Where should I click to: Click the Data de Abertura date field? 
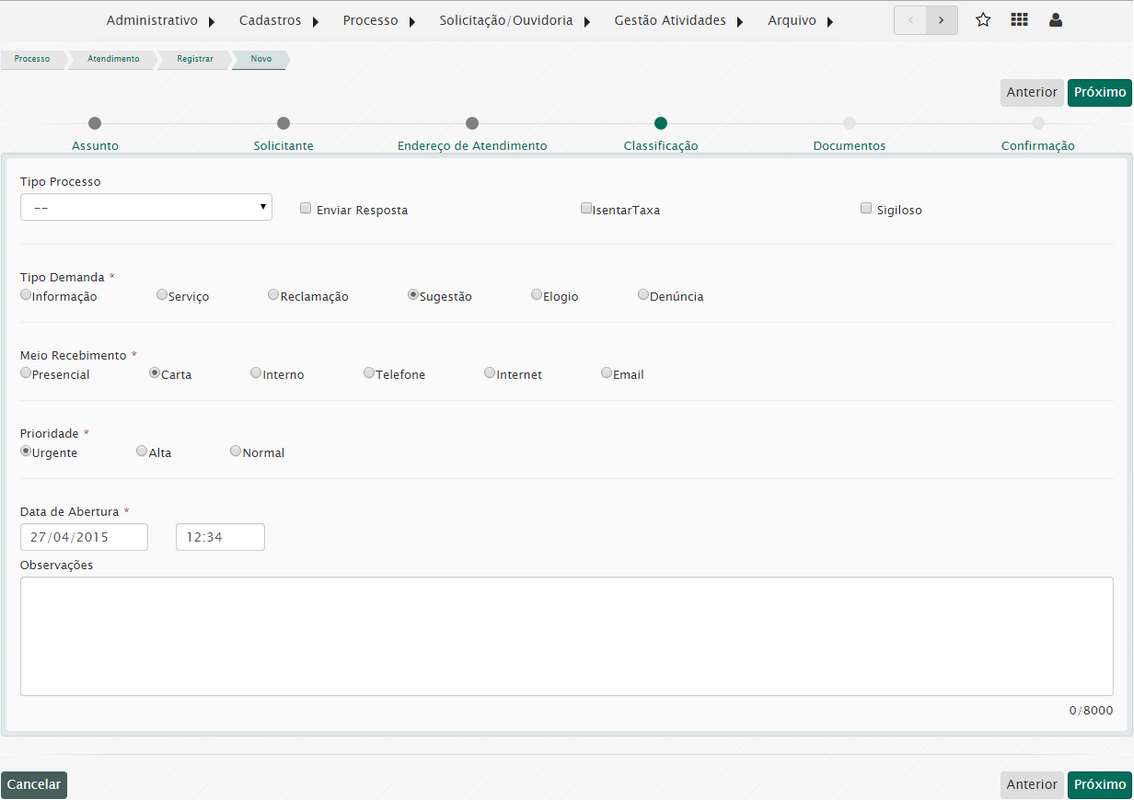[x=84, y=537]
